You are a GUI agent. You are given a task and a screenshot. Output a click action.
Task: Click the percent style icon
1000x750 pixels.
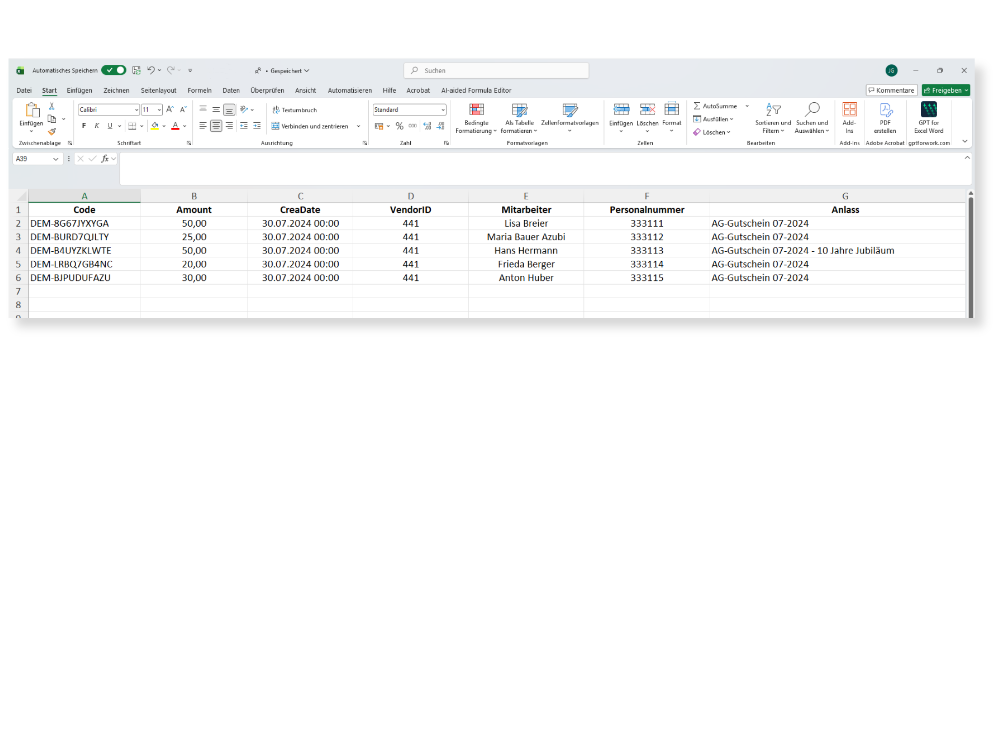(399, 126)
